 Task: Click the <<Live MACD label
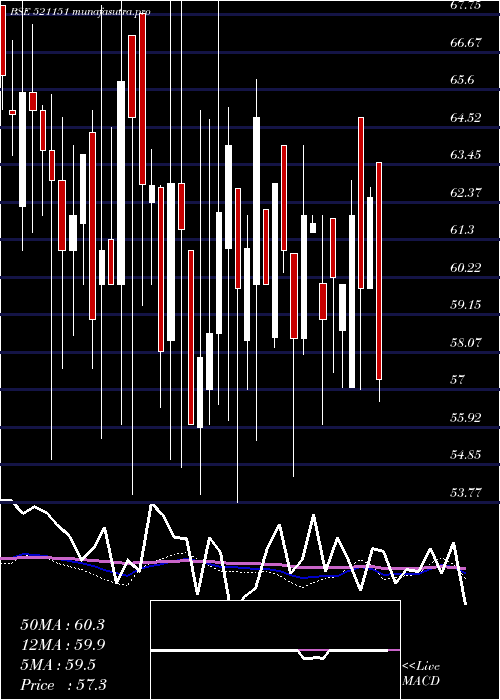coord(421,673)
